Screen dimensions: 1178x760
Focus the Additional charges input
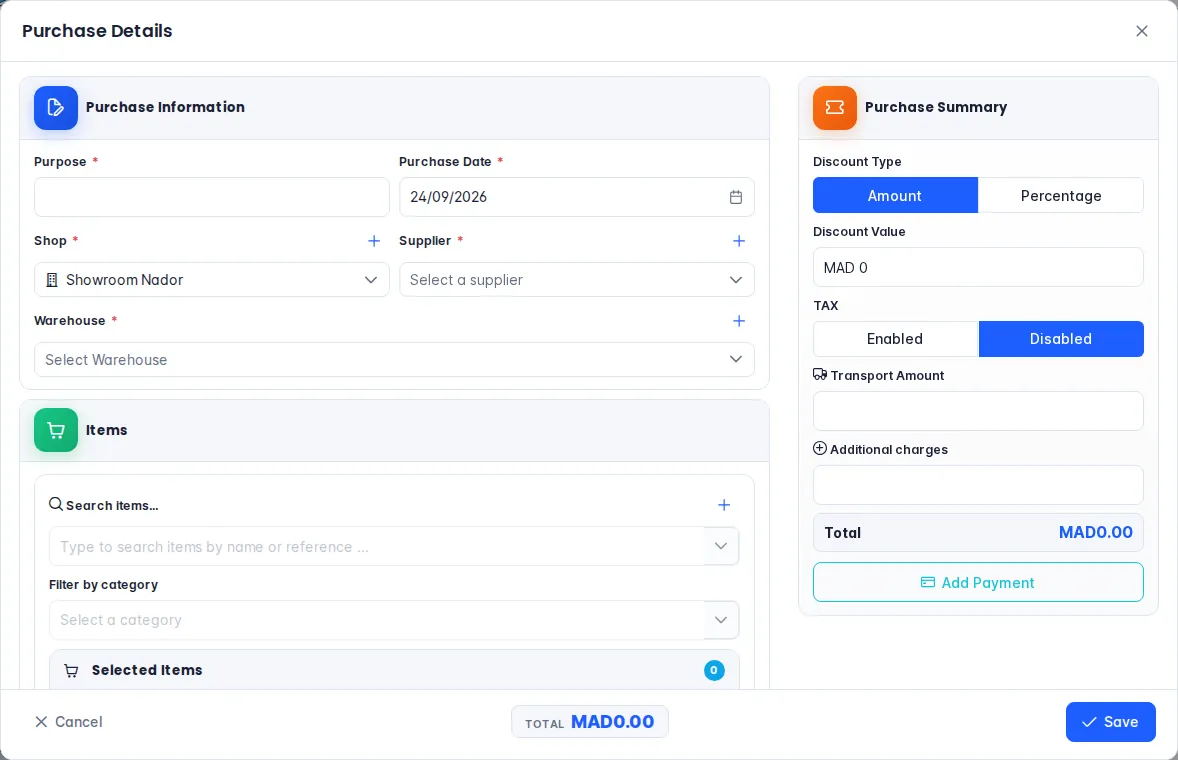[x=978, y=485]
